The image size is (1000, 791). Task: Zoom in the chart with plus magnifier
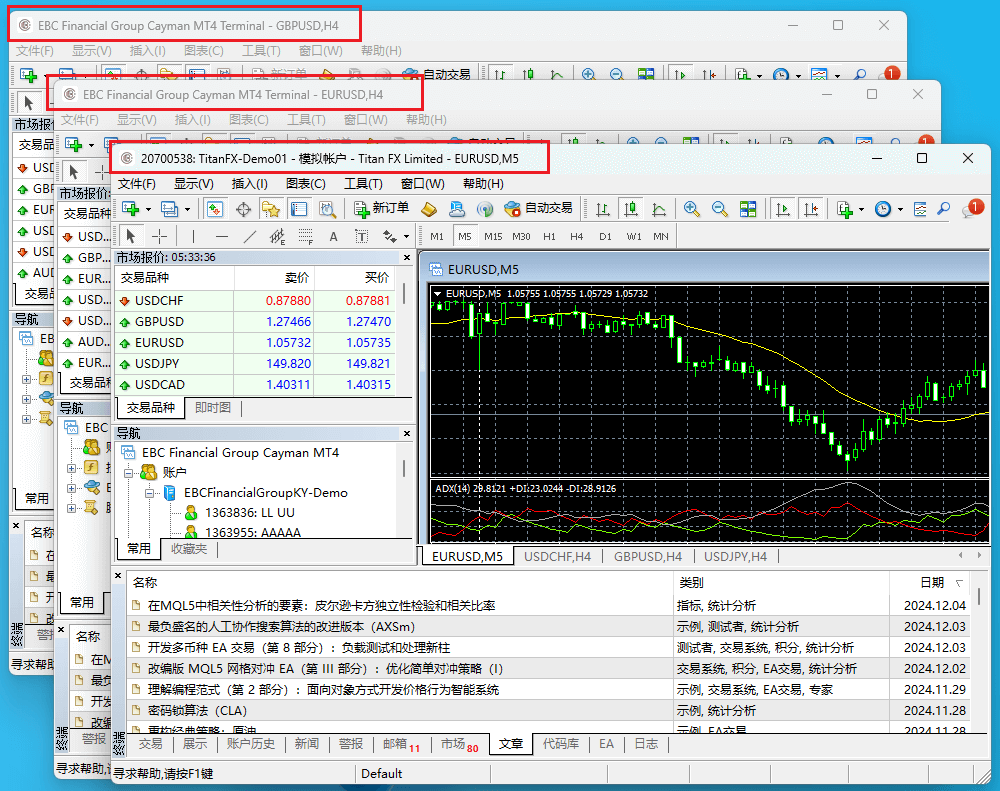click(x=691, y=209)
